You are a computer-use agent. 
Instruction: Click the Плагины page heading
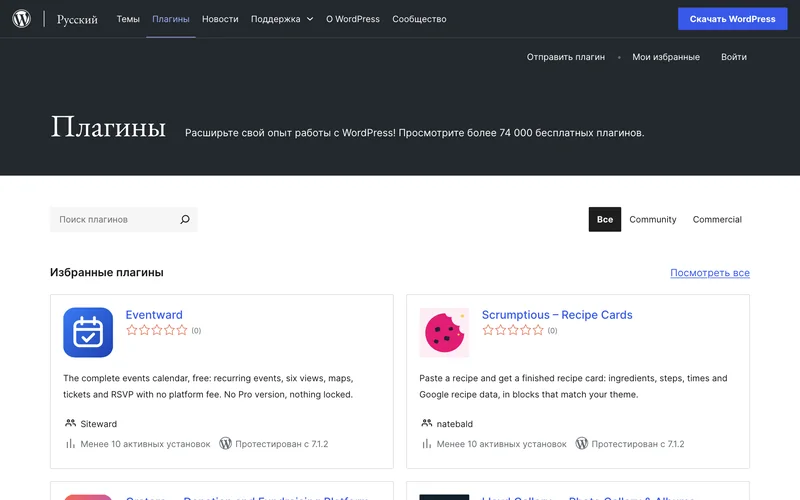tap(108, 126)
